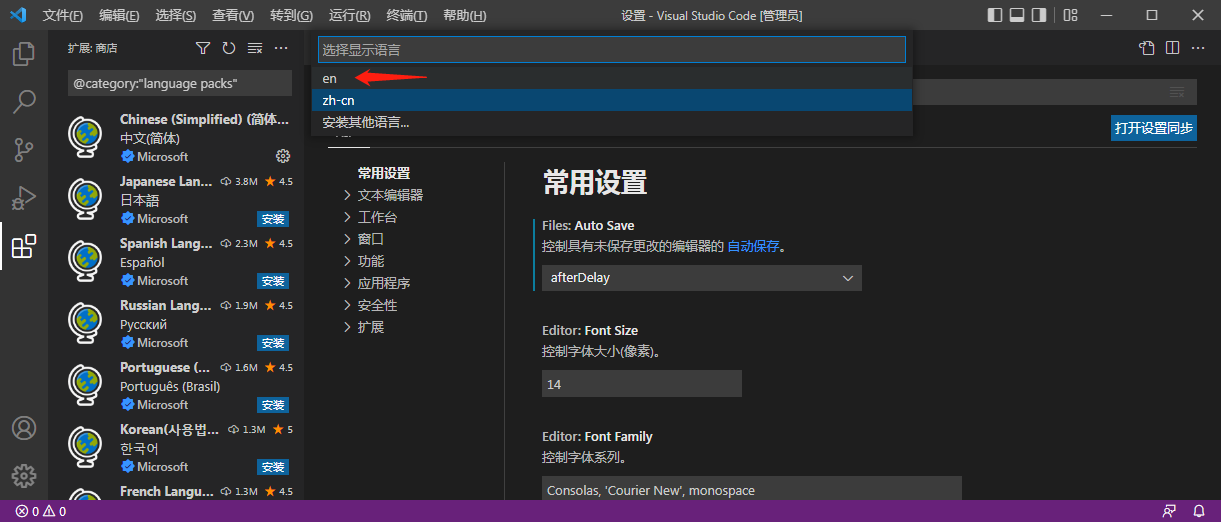Open the 编辑(E) menu

pyautogui.click(x=120, y=16)
